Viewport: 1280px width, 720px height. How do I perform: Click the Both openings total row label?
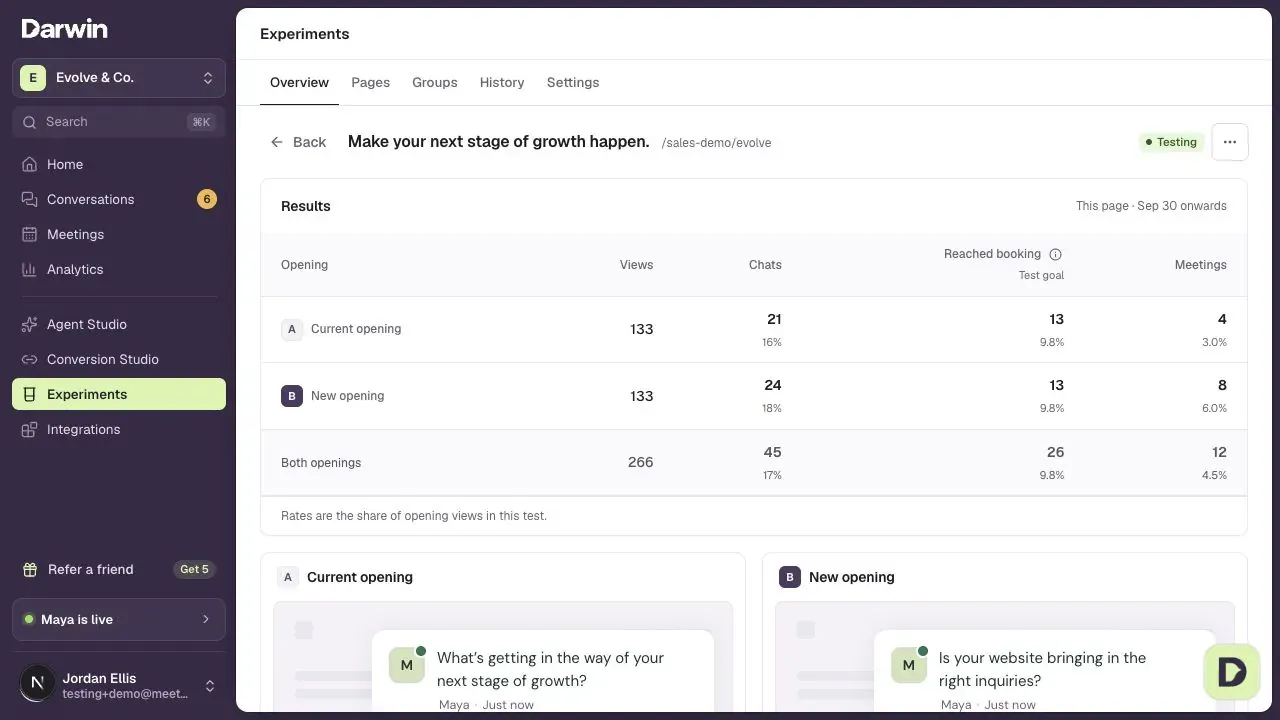click(321, 463)
